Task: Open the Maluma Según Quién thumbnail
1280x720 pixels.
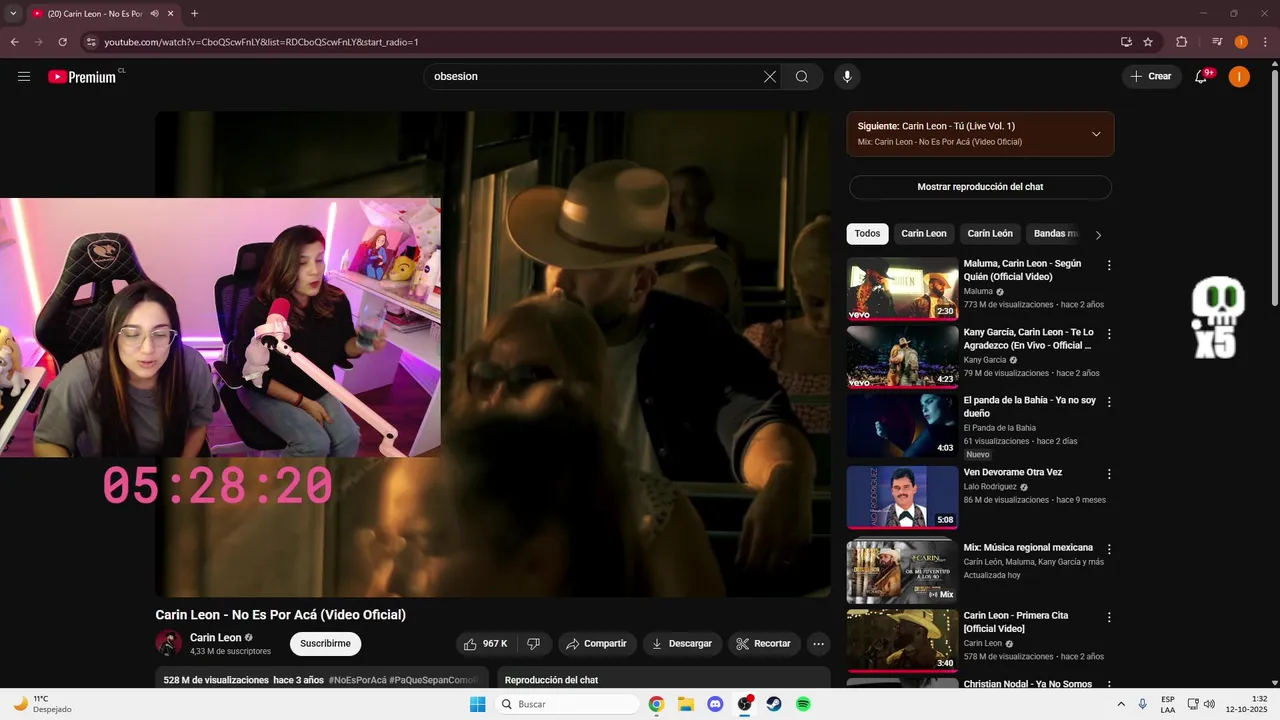Action: [x=902, y=289]
